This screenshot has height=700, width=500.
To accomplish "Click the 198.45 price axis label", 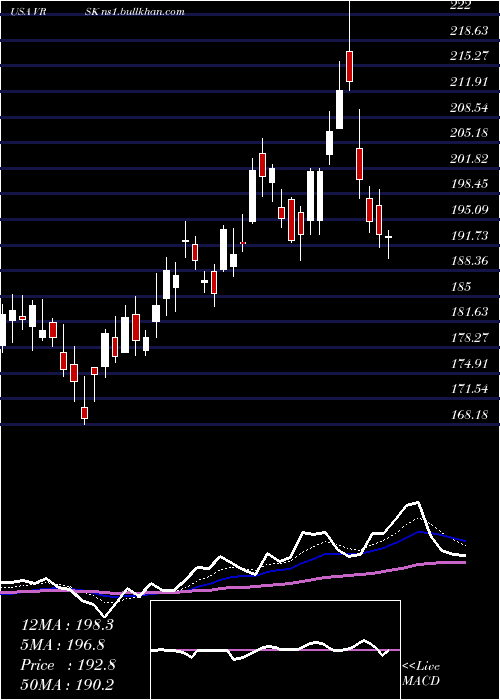I will (x=468, y=184).
